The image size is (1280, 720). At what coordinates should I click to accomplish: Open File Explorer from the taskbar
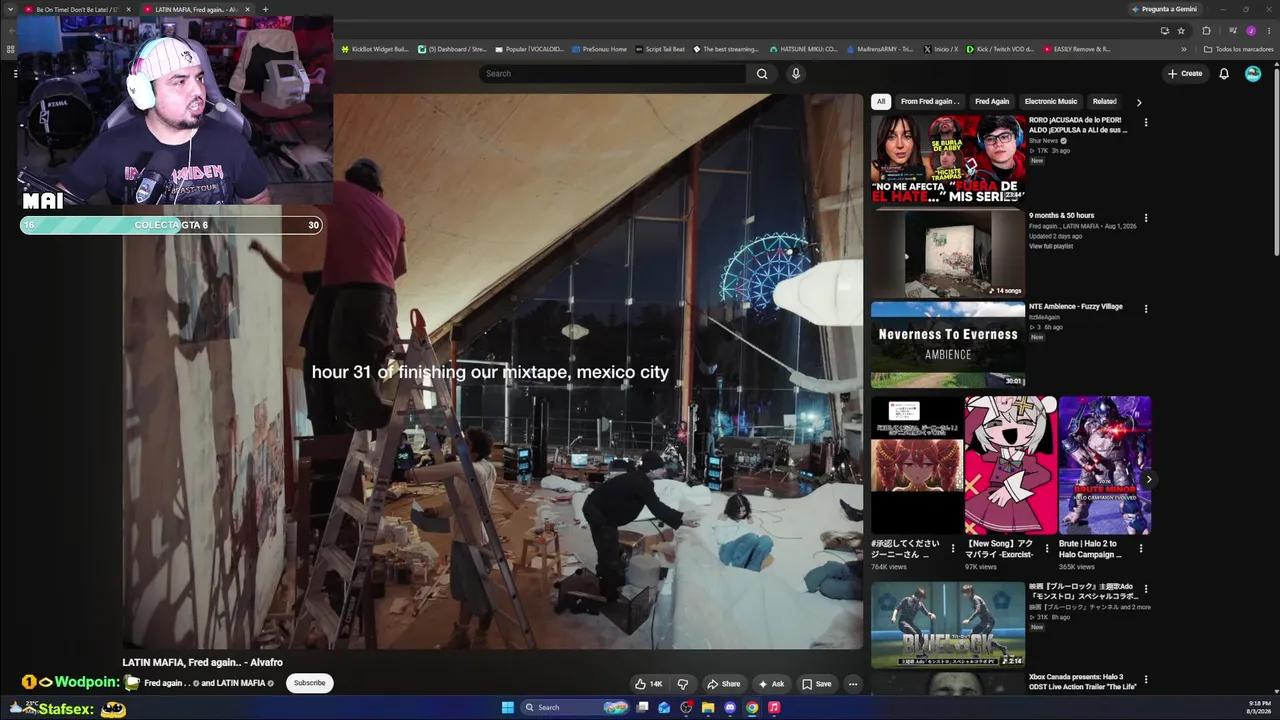(708, 707)
